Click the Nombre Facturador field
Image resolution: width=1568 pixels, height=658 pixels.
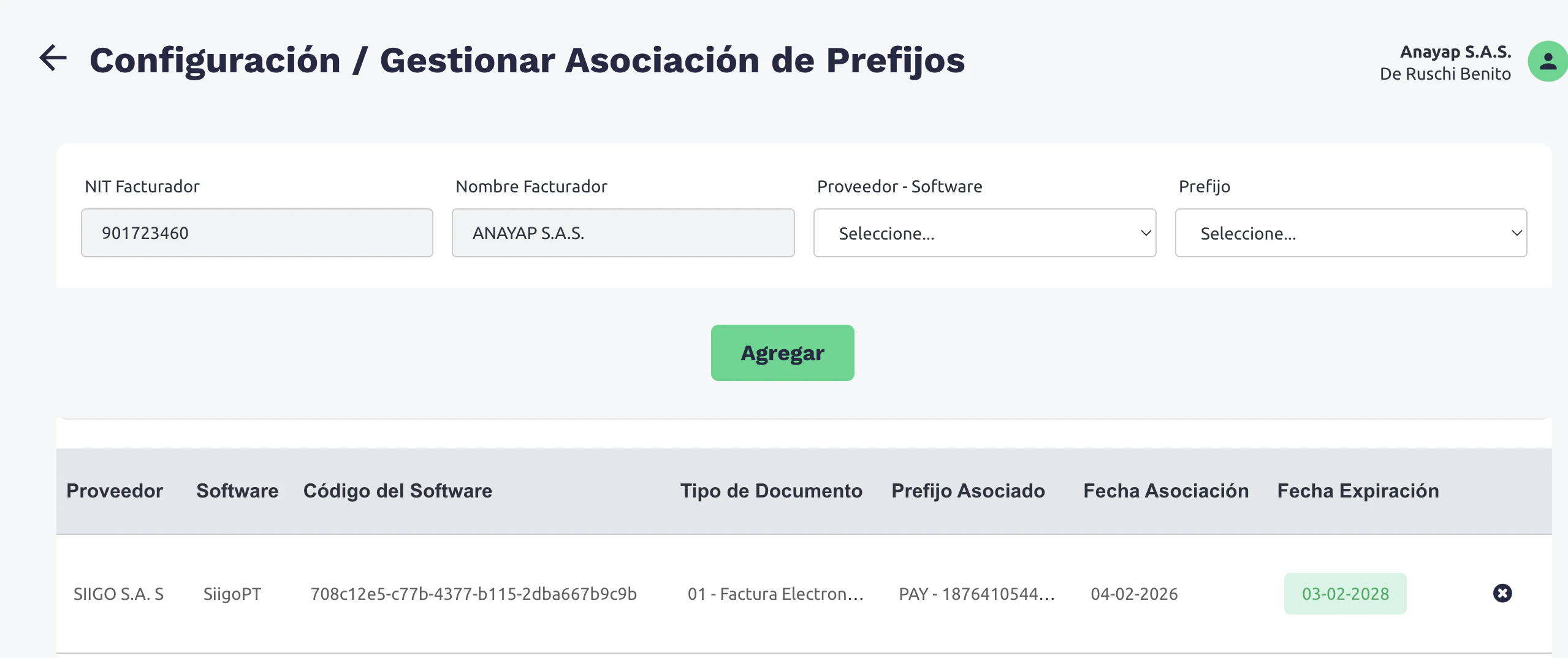(x=623, y=233)
